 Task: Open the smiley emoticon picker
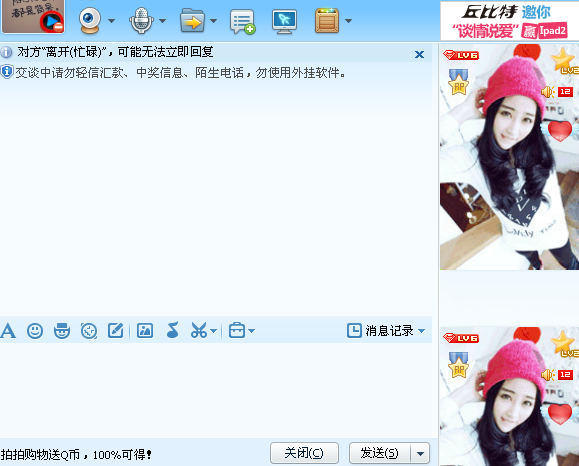click(x=35, y=330)
